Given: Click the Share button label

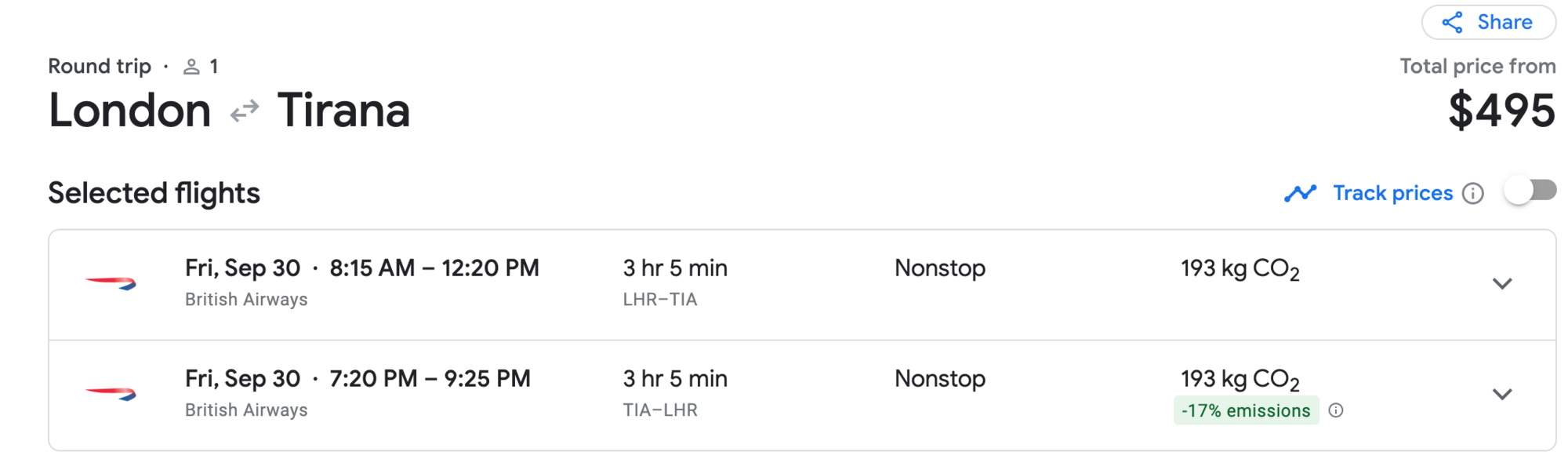Looking at the screenshot, I should pos(1504,22).
